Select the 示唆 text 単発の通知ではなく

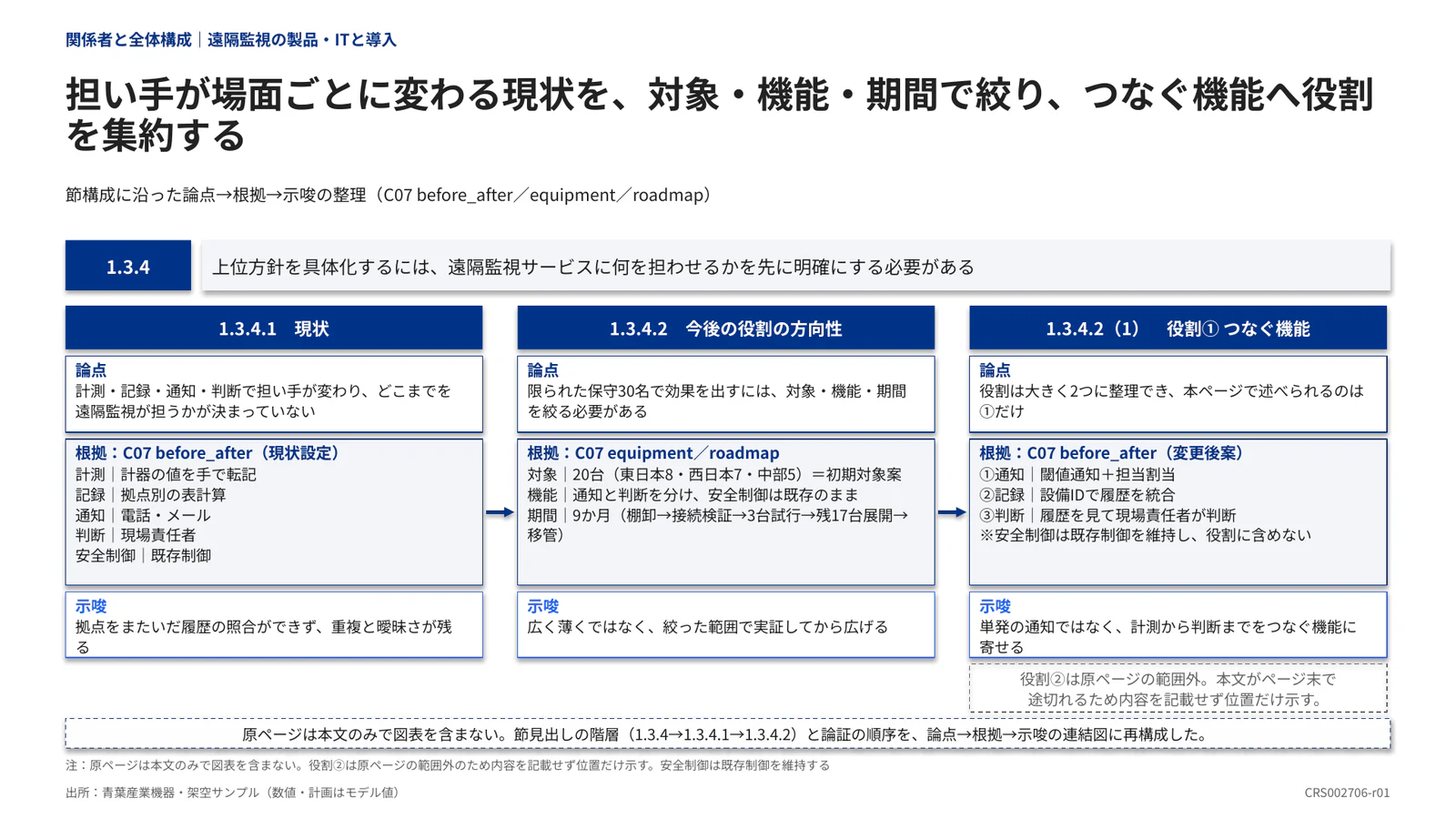(x=1168, y=636)
